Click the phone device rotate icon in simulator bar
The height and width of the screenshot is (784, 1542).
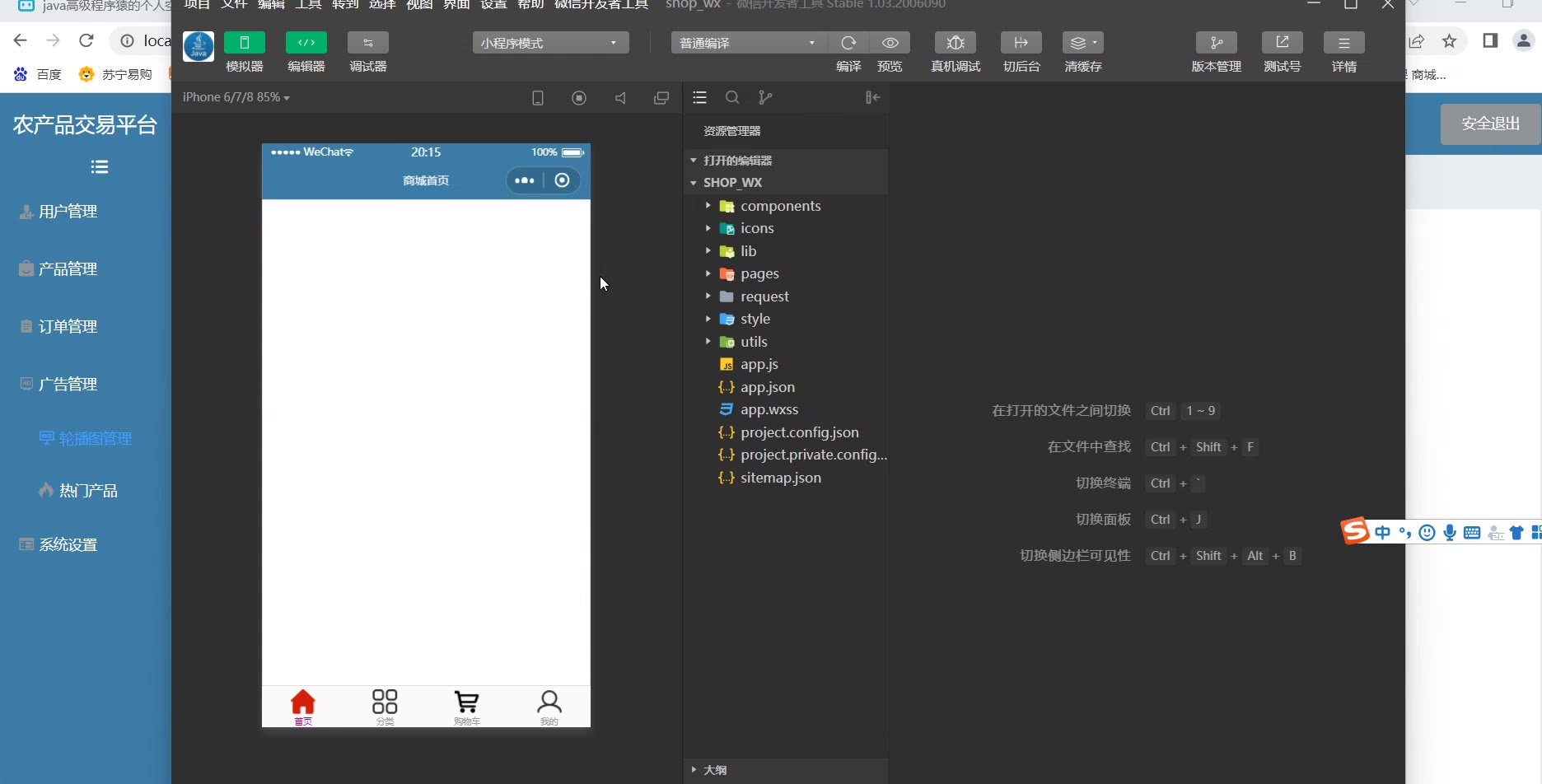pos(538,98)
